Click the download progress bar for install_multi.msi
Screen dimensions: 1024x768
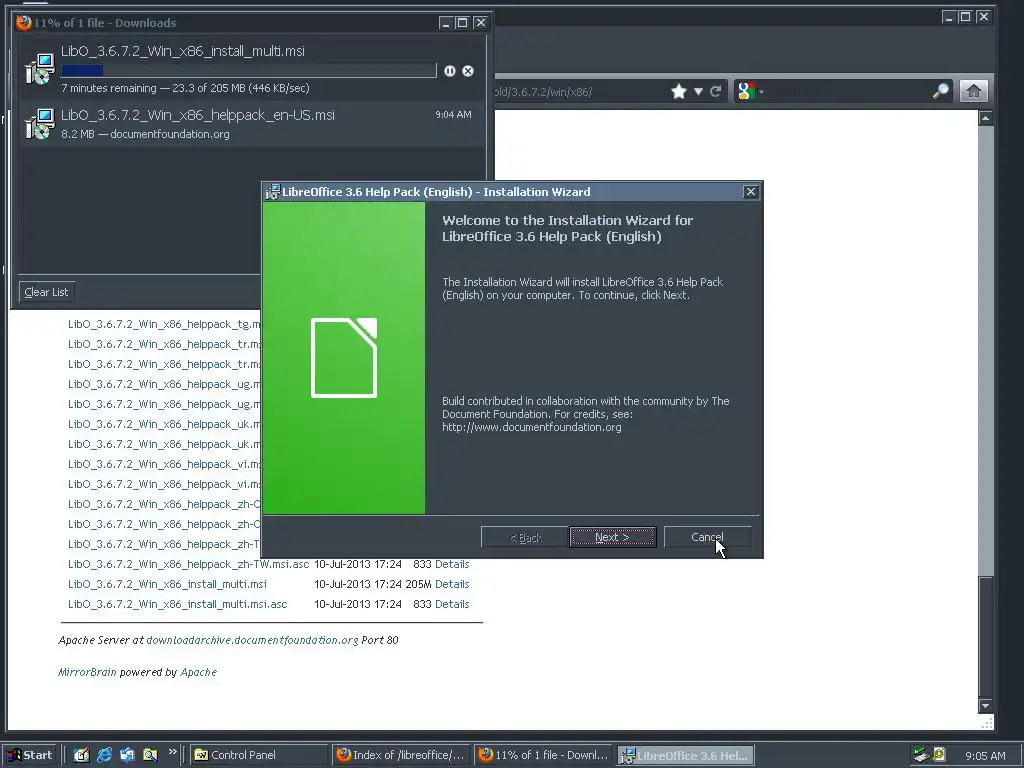[x=249, y=70]
